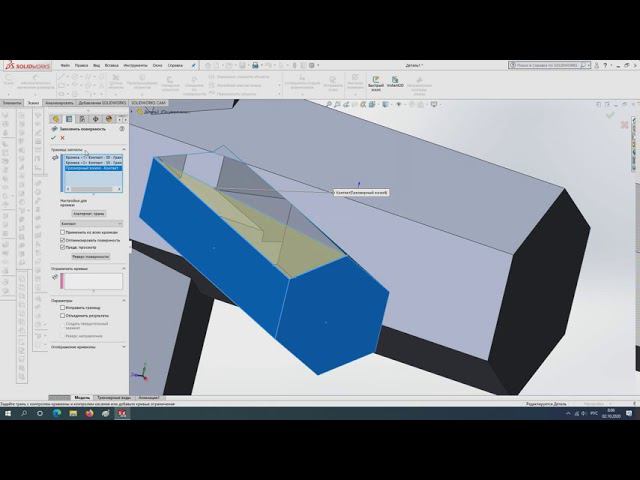Open the Файл menu
Viewport: 640px width, 480px height.
[x=65, y=65]
